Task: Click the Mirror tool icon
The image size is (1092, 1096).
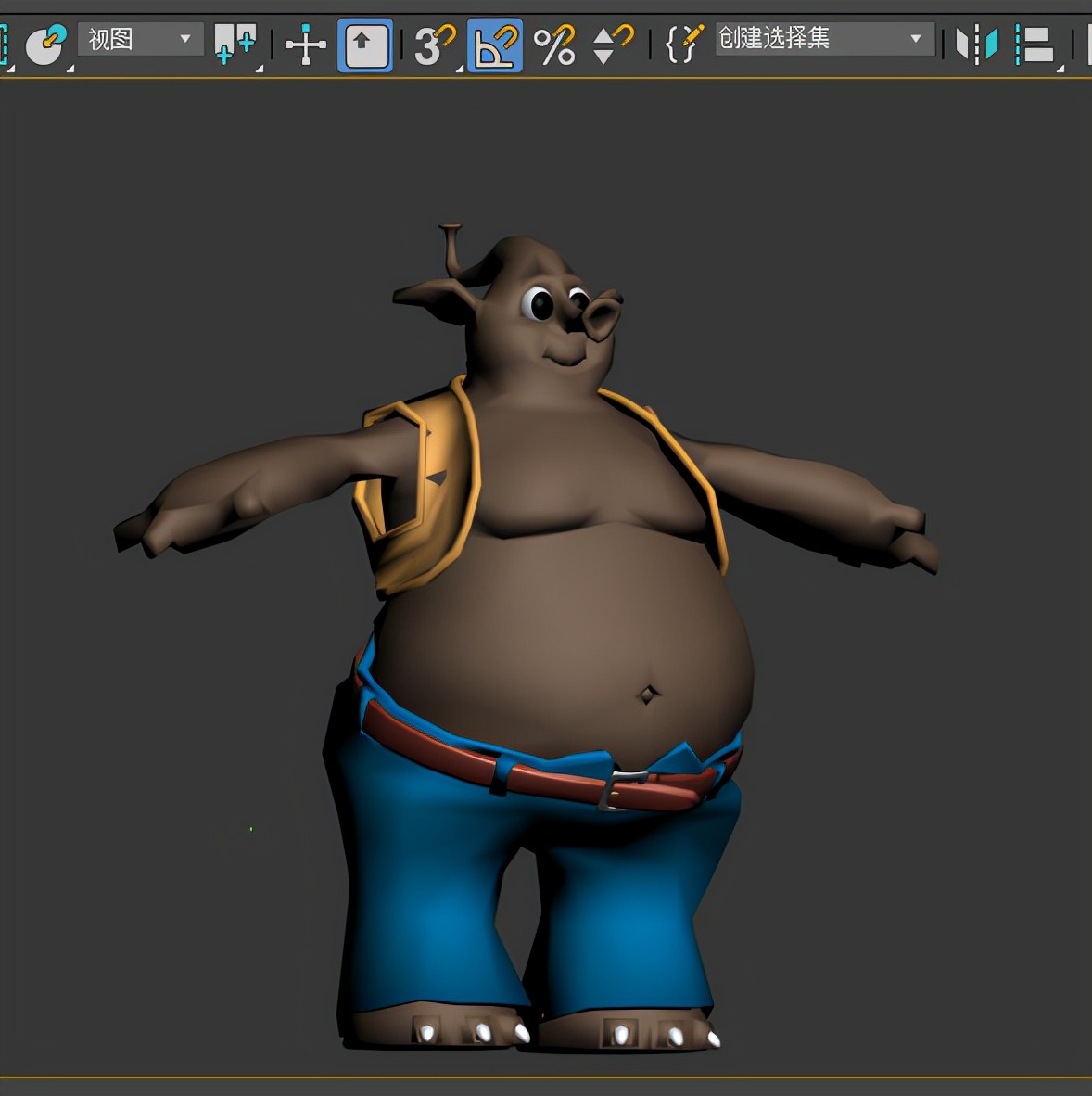Action: click(976, 44)
